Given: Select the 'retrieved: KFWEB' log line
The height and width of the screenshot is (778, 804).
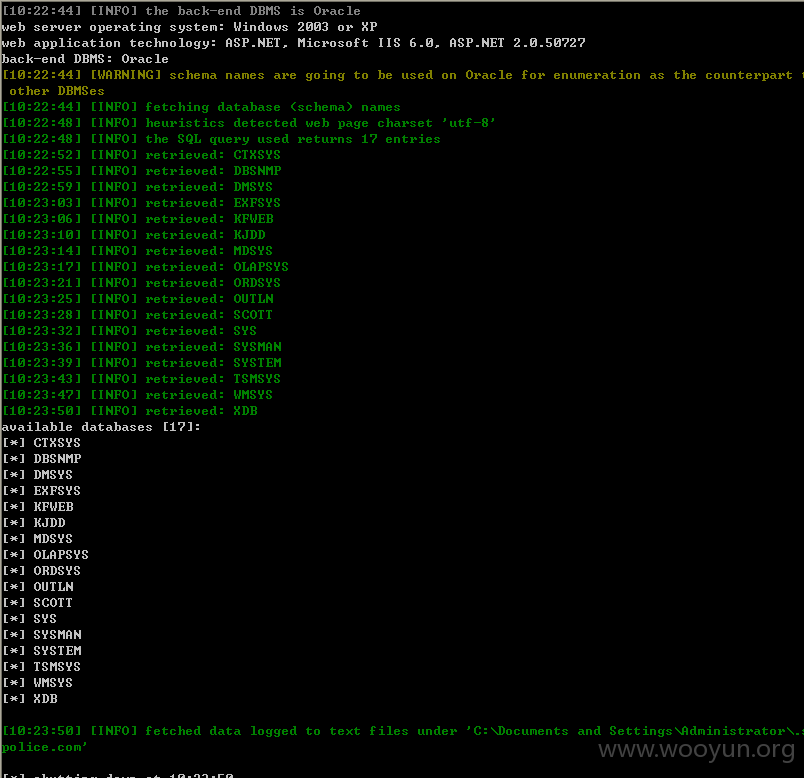Looking at the screenshot, I should (x=137, y=218).
